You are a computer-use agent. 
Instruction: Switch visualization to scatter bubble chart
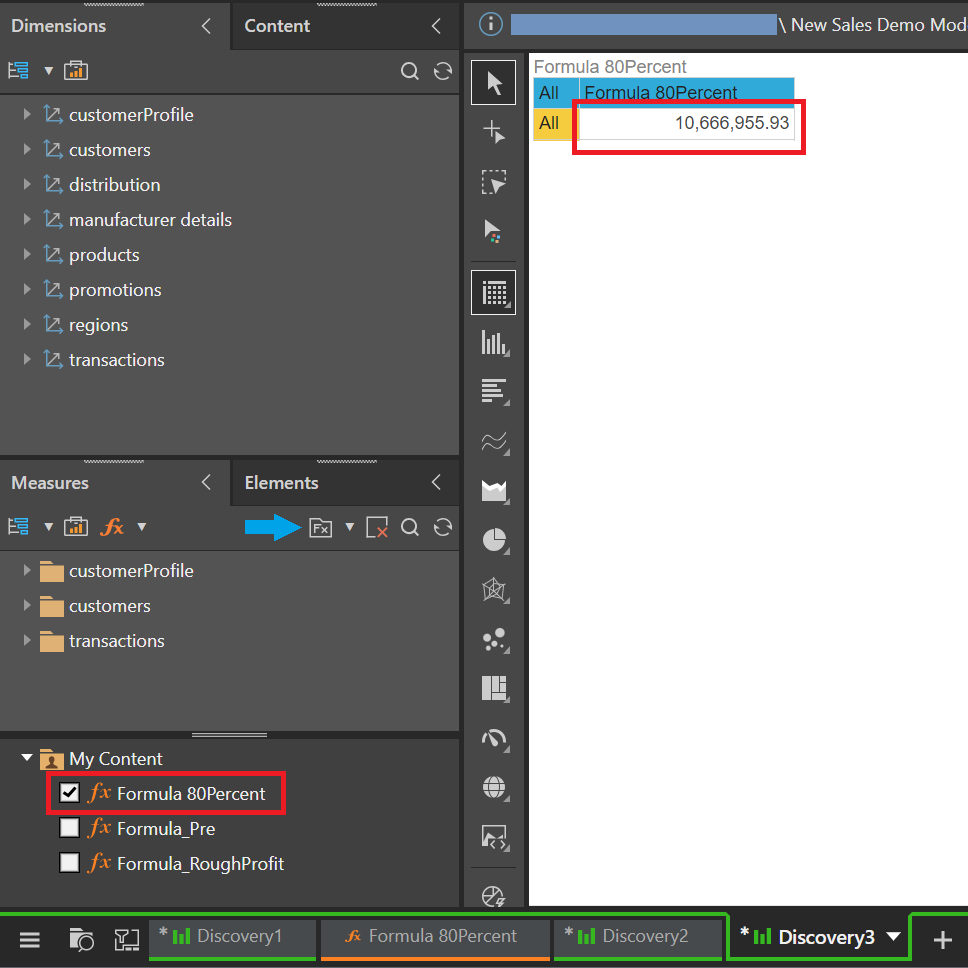[x=494, y=640]
